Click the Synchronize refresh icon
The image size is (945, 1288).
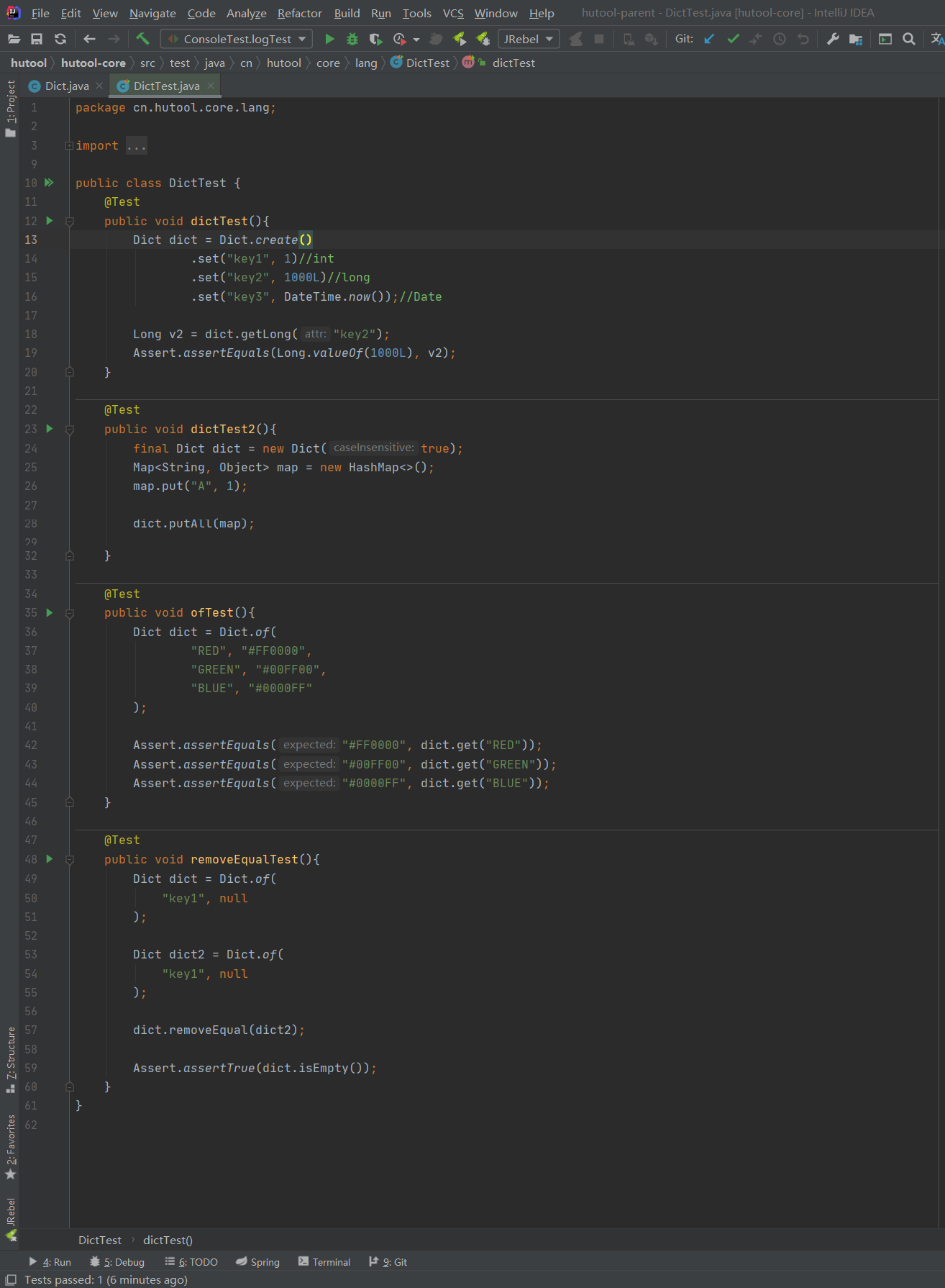coord(60,39)
